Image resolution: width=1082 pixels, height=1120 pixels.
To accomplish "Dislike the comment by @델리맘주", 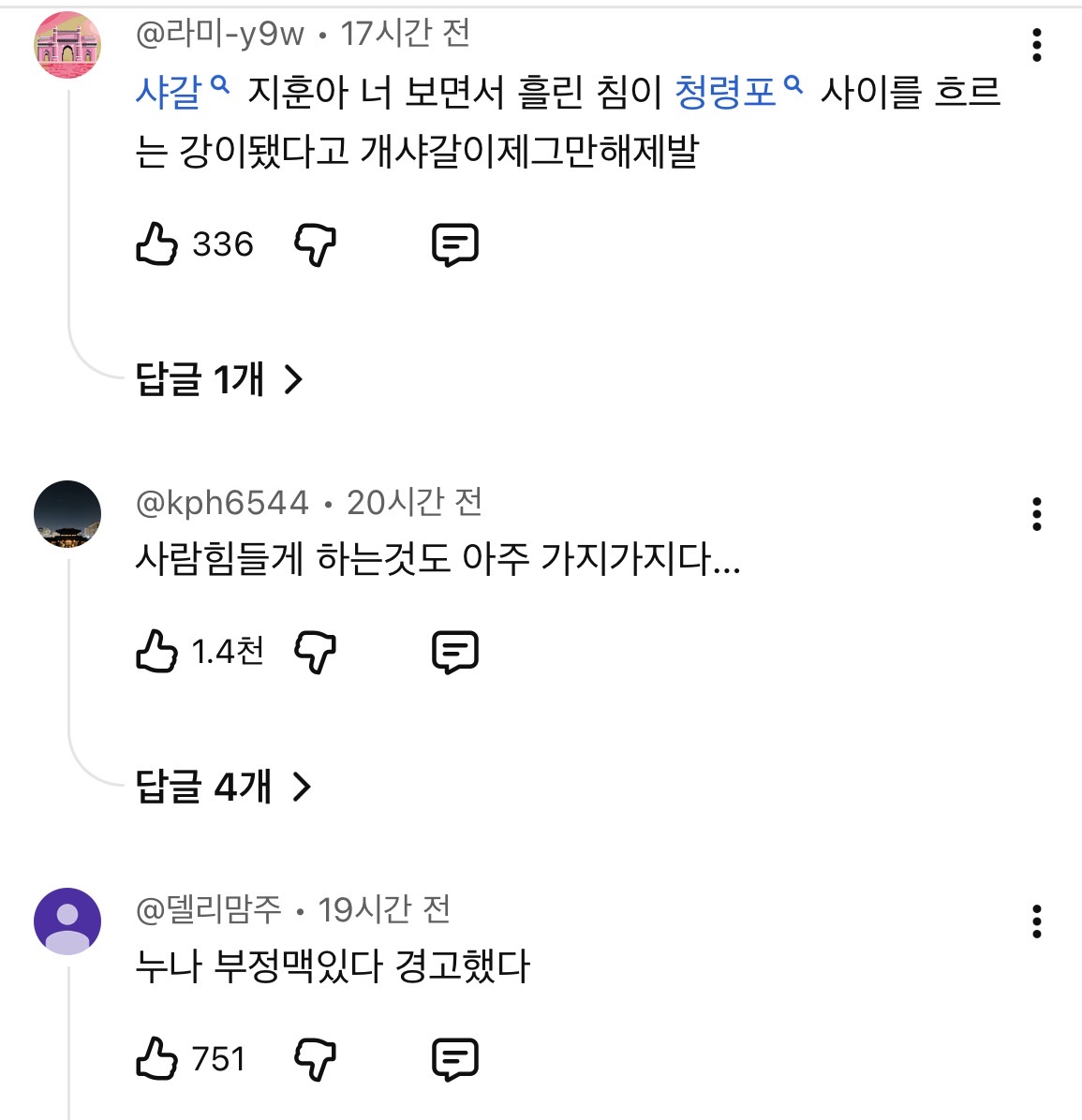I will tap(315, 1059).
